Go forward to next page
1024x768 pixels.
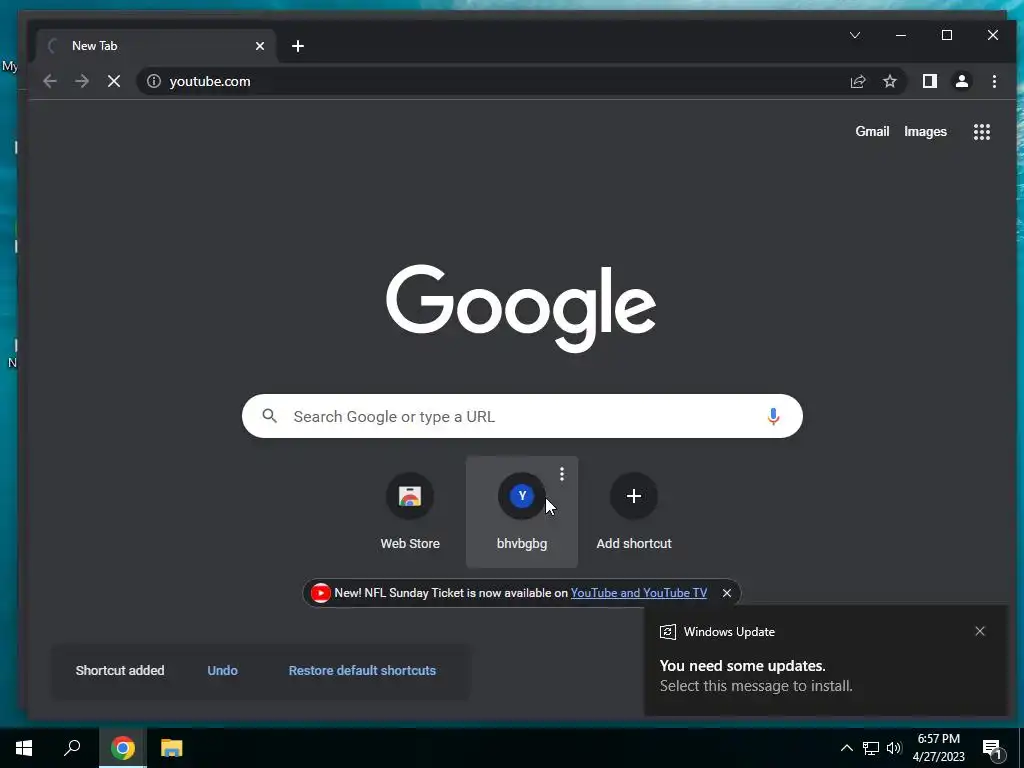[x=82, y=82]
